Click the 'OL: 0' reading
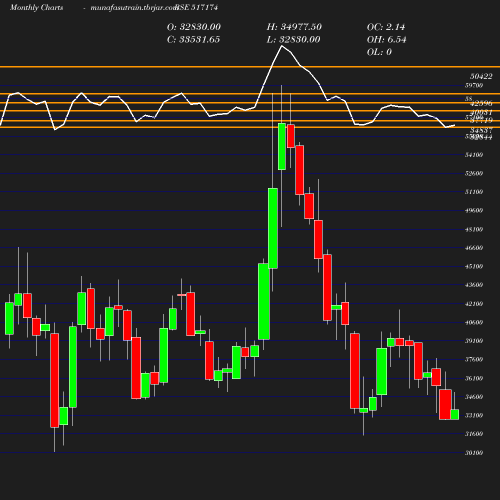The width and height of the screenshot is (500, 500). (x=379, y=52)
